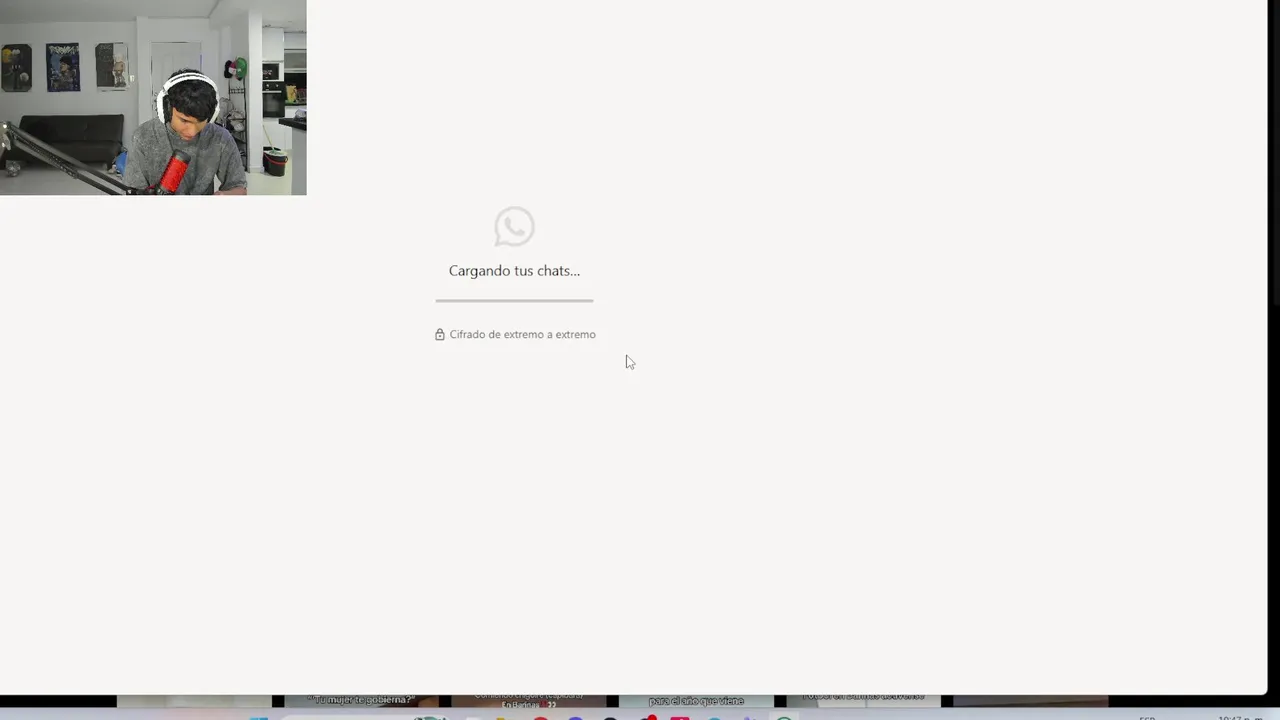The height and width of the screenshot is (720, 1280).
Task: Click the 'Cargando tus chats...' text
Action: pyautogui.click(x=514, y=271)
